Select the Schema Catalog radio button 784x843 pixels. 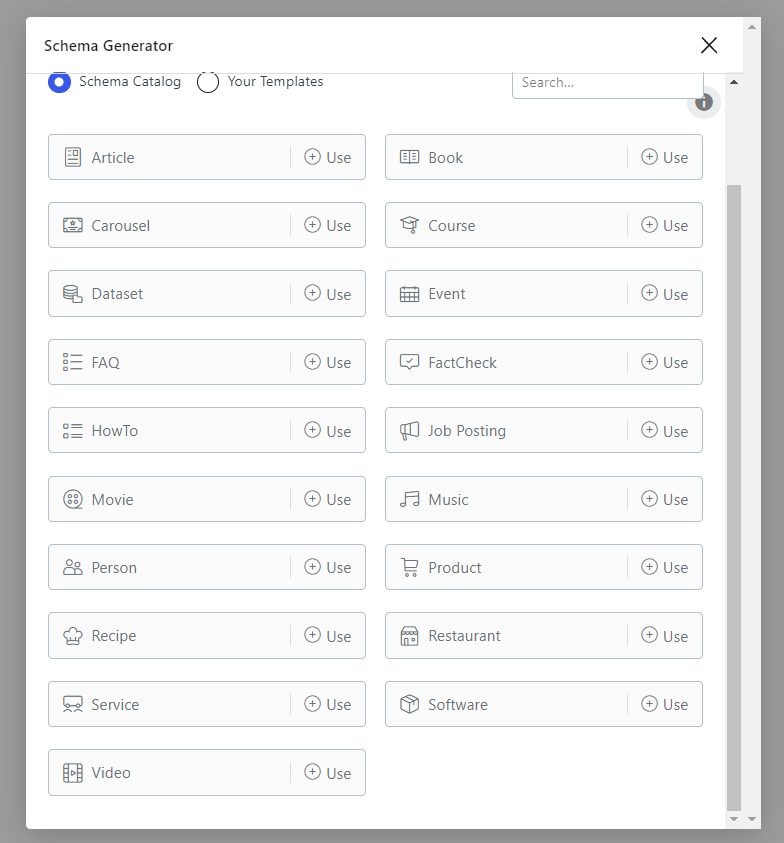[x=59, y=82]
